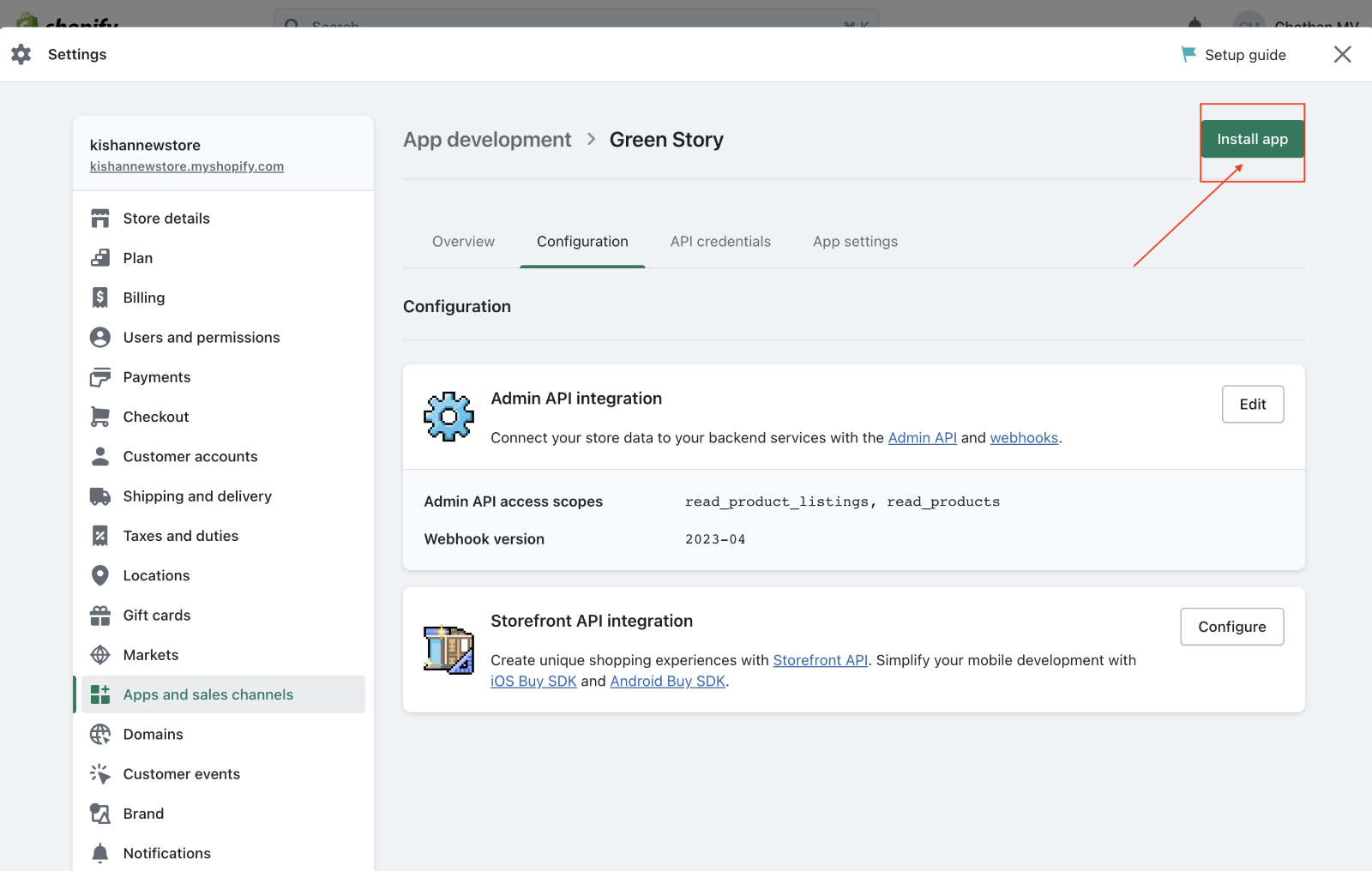Screen dimensions: 1372x871
Task: Click the read_product_listings scope text
Action: coord(777,502)
